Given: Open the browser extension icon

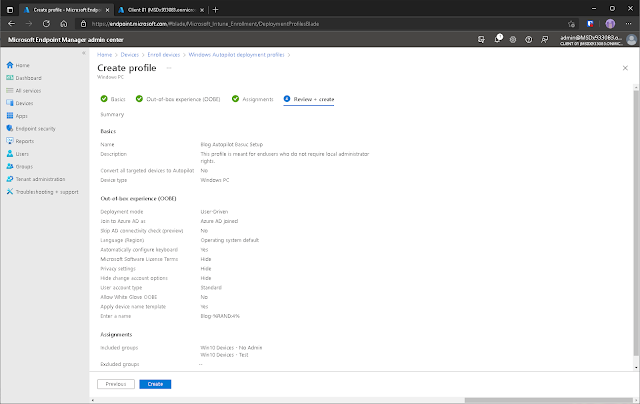Looking at the screenshot, I should click(x=590, y=24).
